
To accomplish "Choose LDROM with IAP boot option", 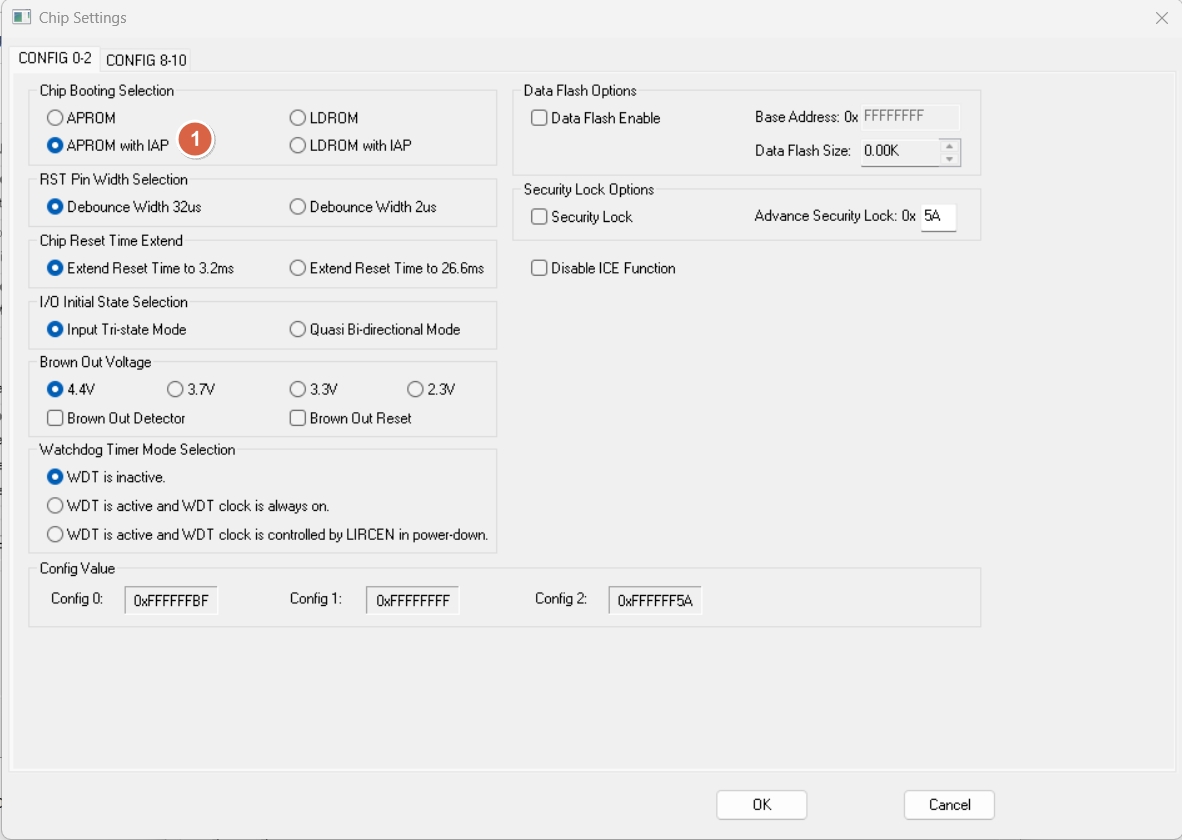I will pyautogui.click(x=298, y=146).
